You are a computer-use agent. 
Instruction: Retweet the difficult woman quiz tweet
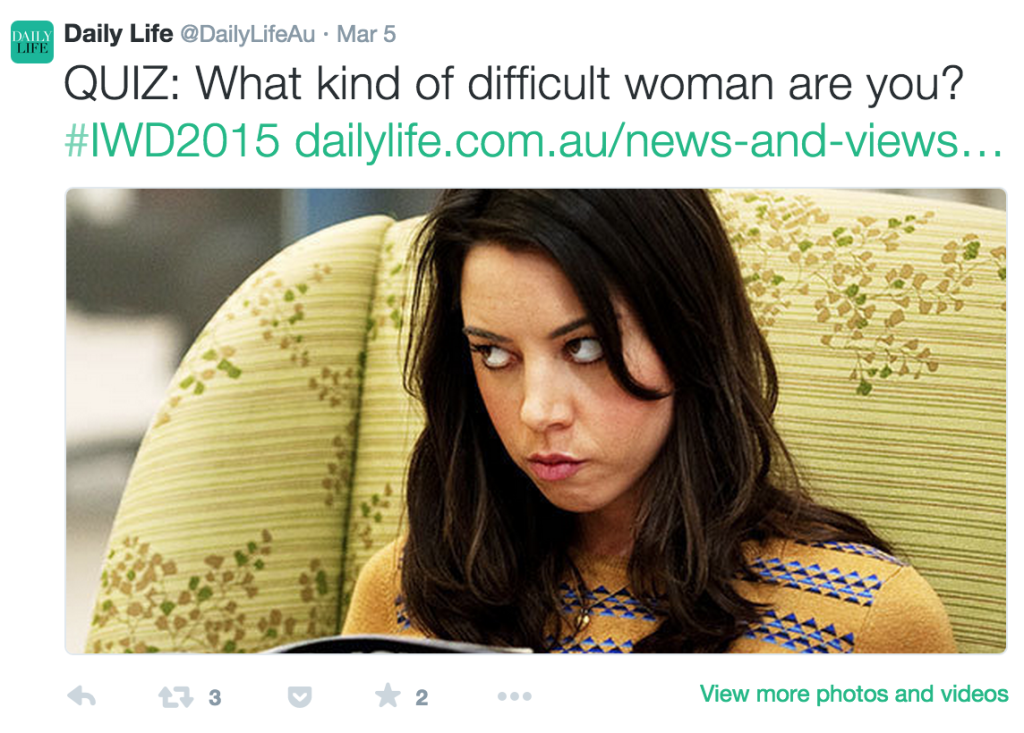pyautogui.click(x=176, y=697)
